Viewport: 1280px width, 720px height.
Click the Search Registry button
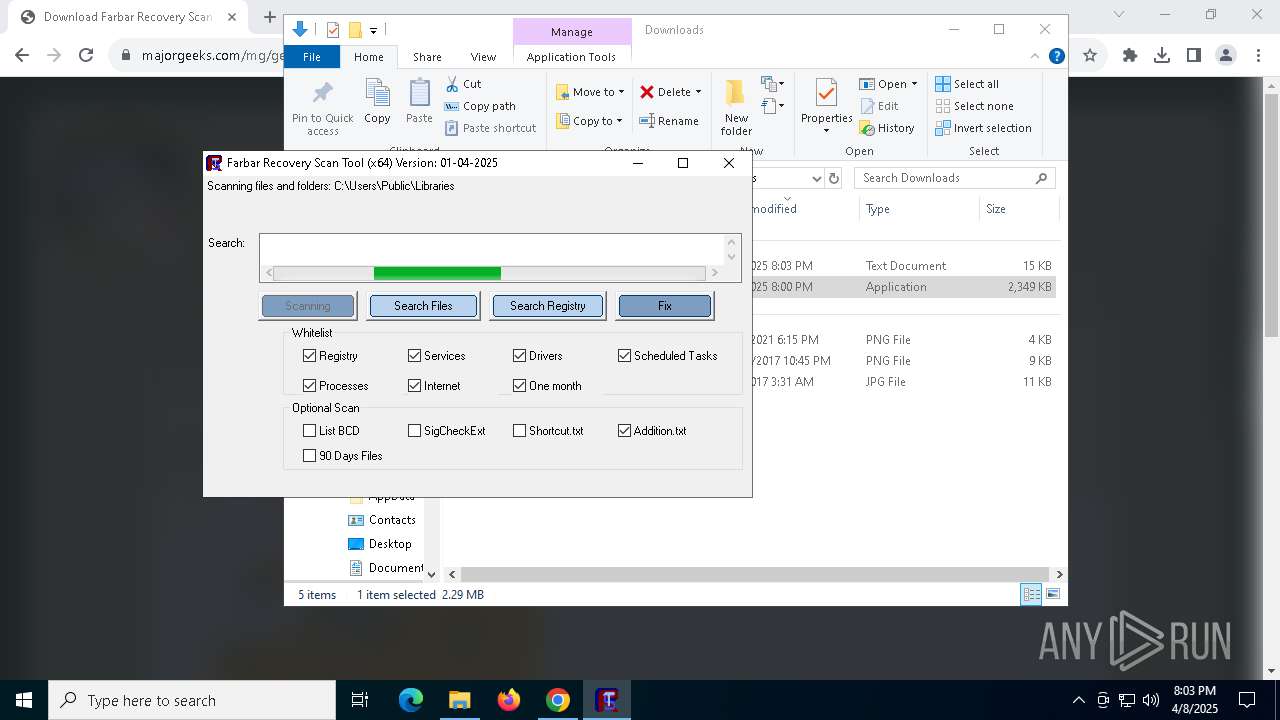[548, 306]
